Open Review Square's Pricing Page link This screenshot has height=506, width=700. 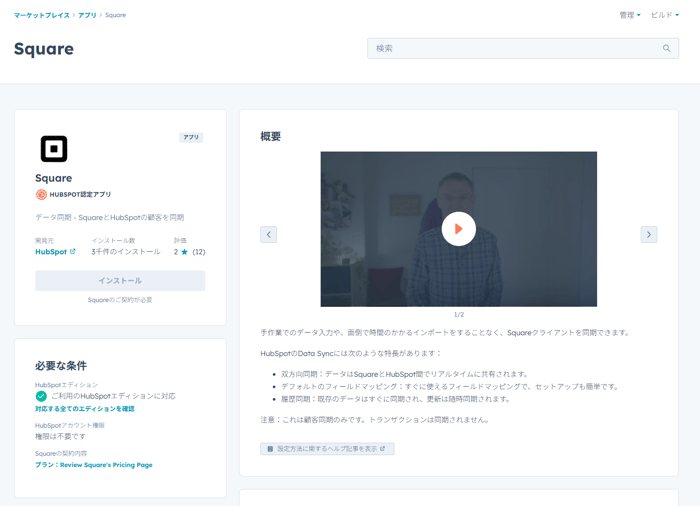pos(94,465)
